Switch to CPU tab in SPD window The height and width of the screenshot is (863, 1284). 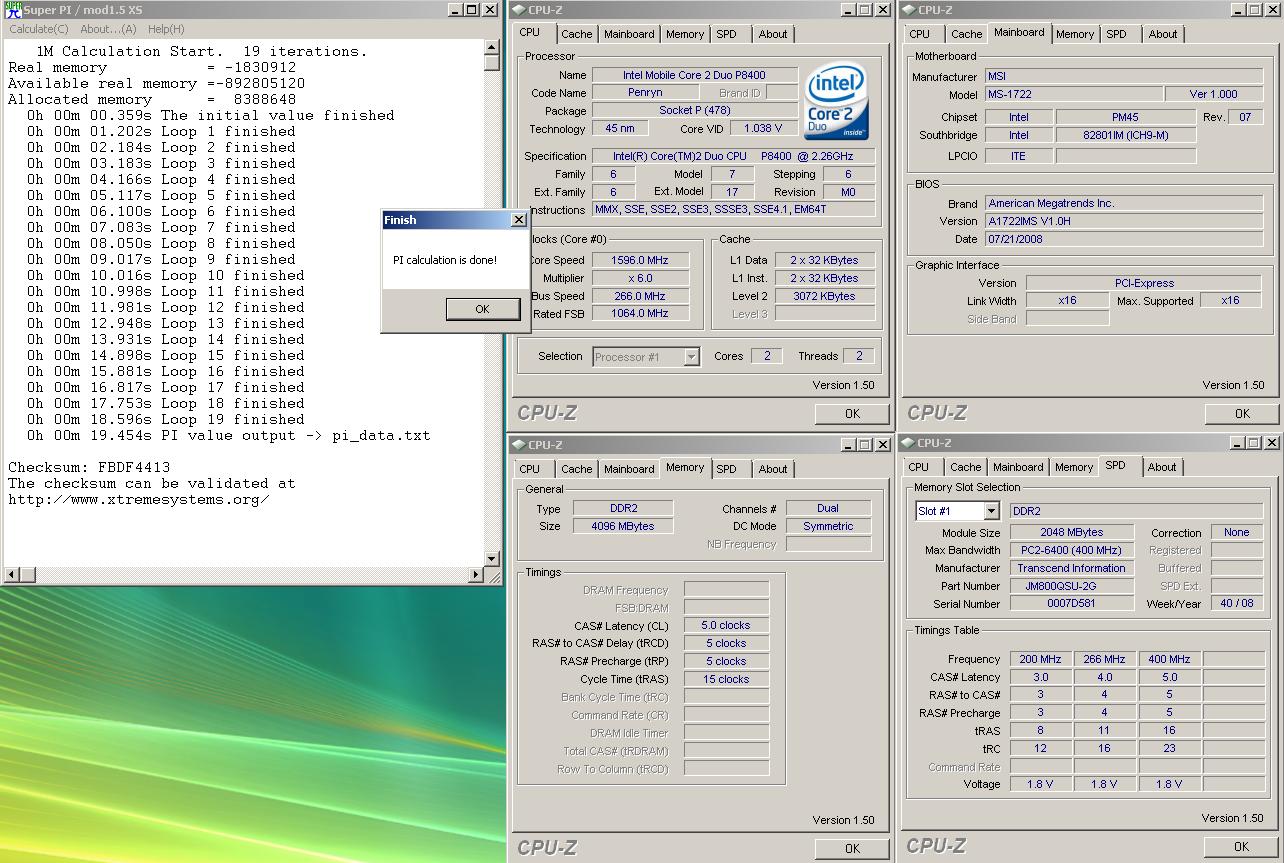click(x=919, y=467)
